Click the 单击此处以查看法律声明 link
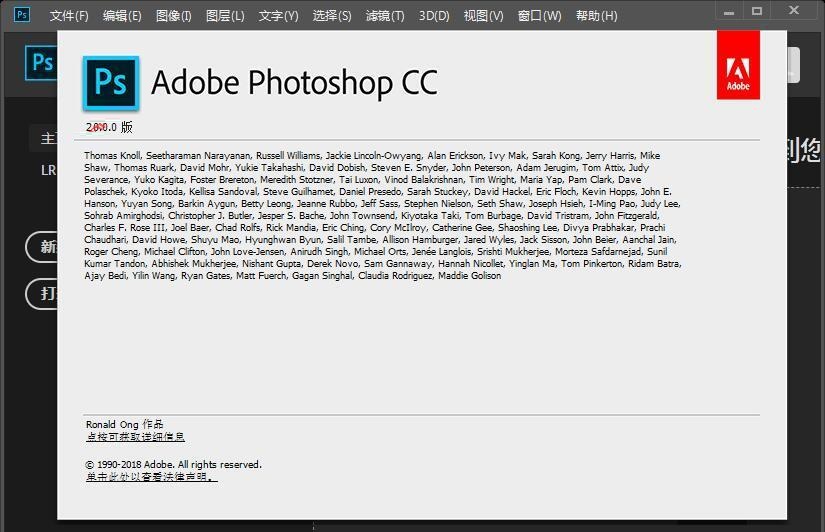Image resolution: width=825 pixels, height=532 pixels. coord(152,477)
